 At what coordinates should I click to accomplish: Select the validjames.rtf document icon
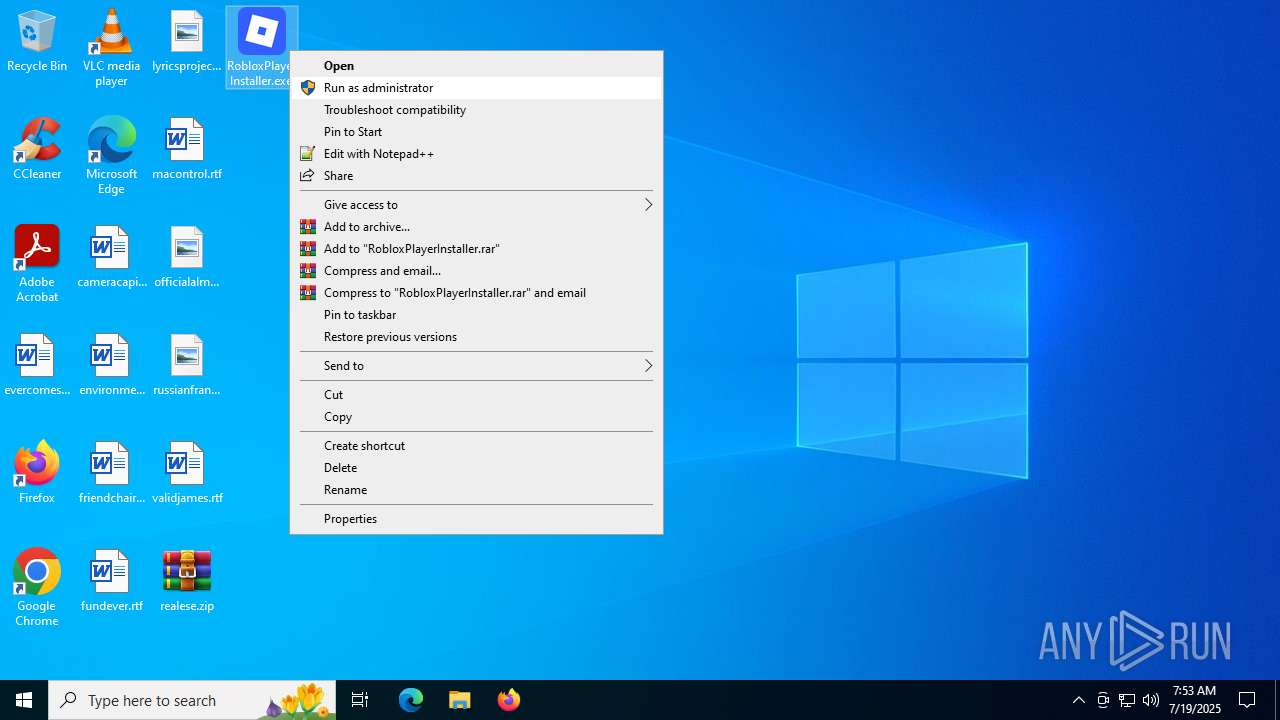click(x=187, y=473)
